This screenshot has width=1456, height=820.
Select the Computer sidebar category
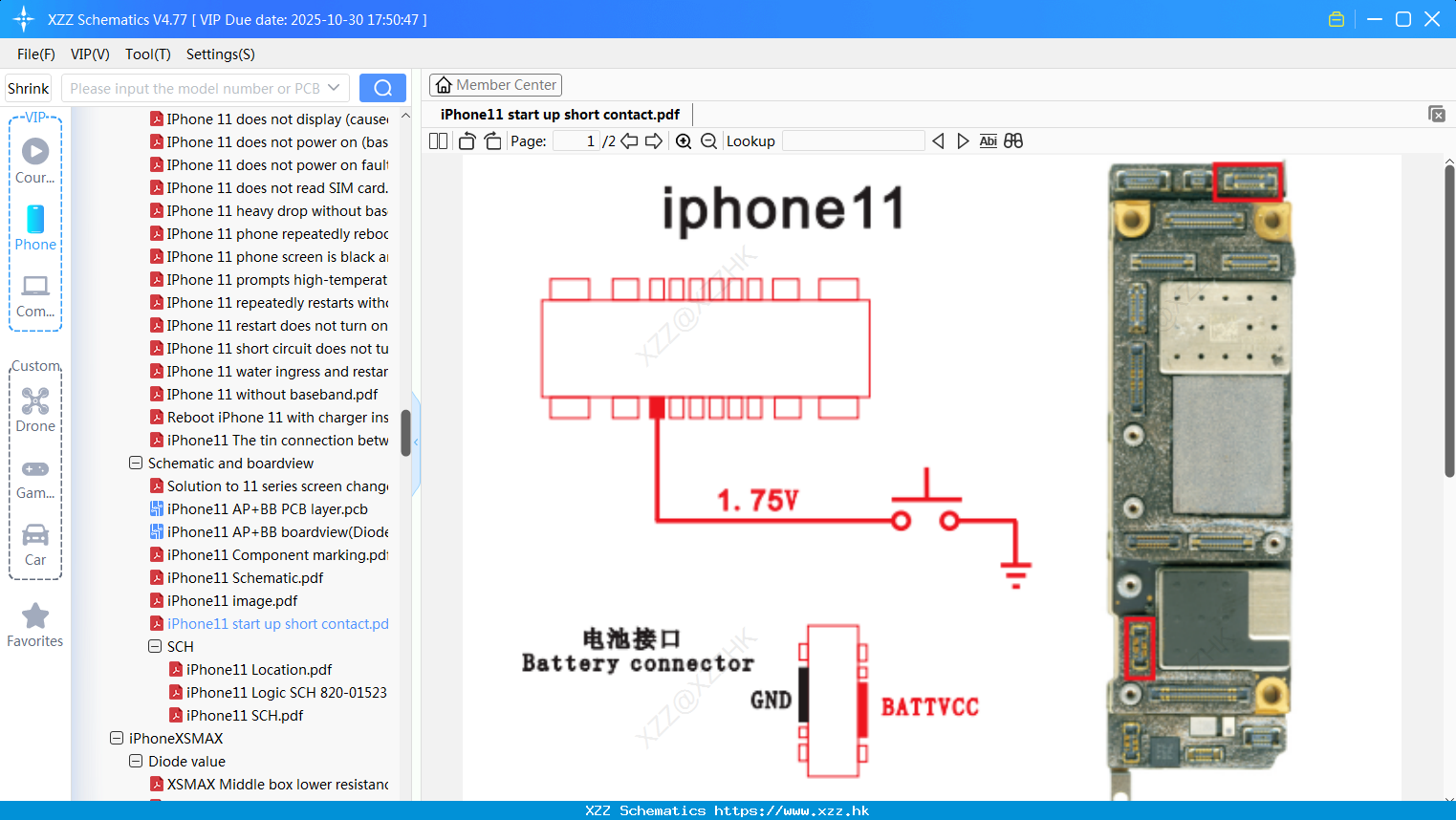click(x=35, y=296)
